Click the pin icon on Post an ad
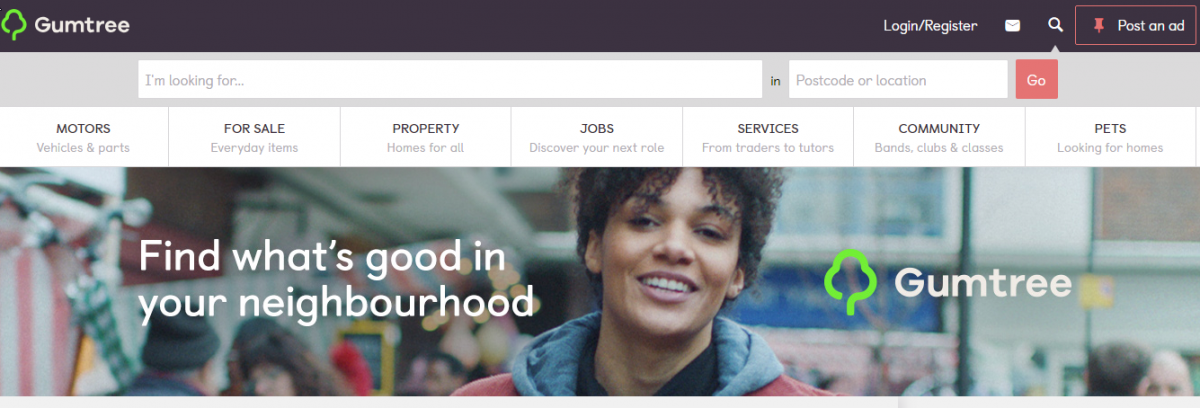This screenshot has height=408, width=1200. pos(1099,26)
